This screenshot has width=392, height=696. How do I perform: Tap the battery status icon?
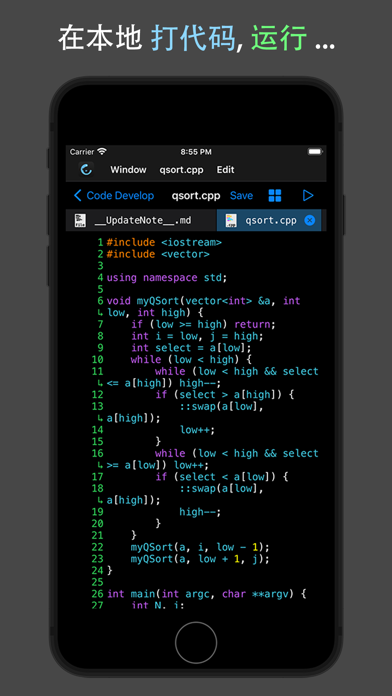coord(315,152)
